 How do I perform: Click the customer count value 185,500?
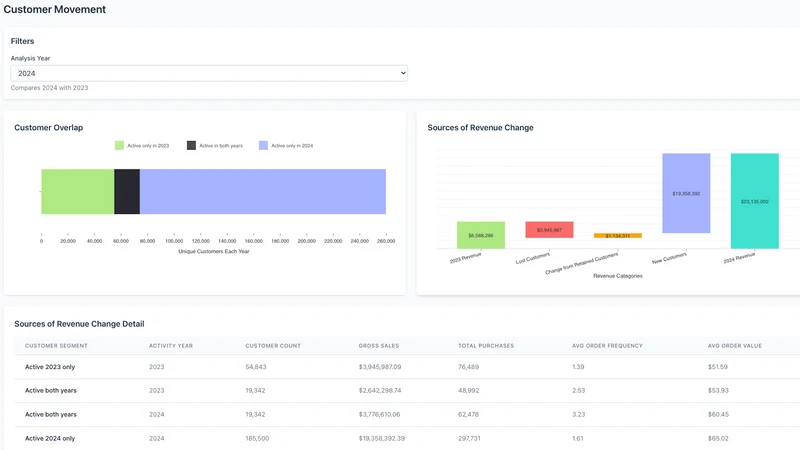(257, 438)
